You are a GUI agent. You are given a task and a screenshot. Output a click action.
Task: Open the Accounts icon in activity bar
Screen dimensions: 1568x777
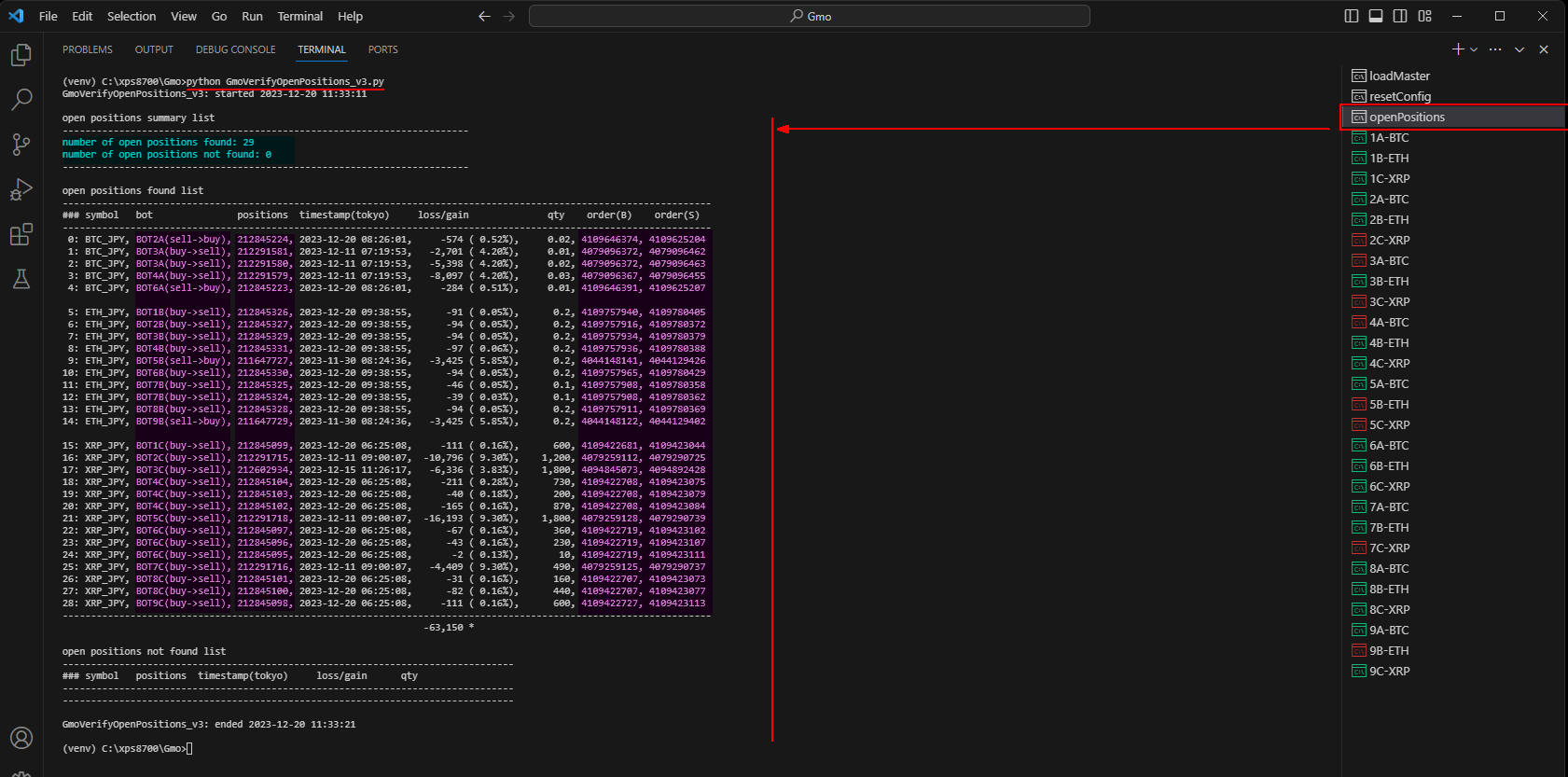point(21,738)
